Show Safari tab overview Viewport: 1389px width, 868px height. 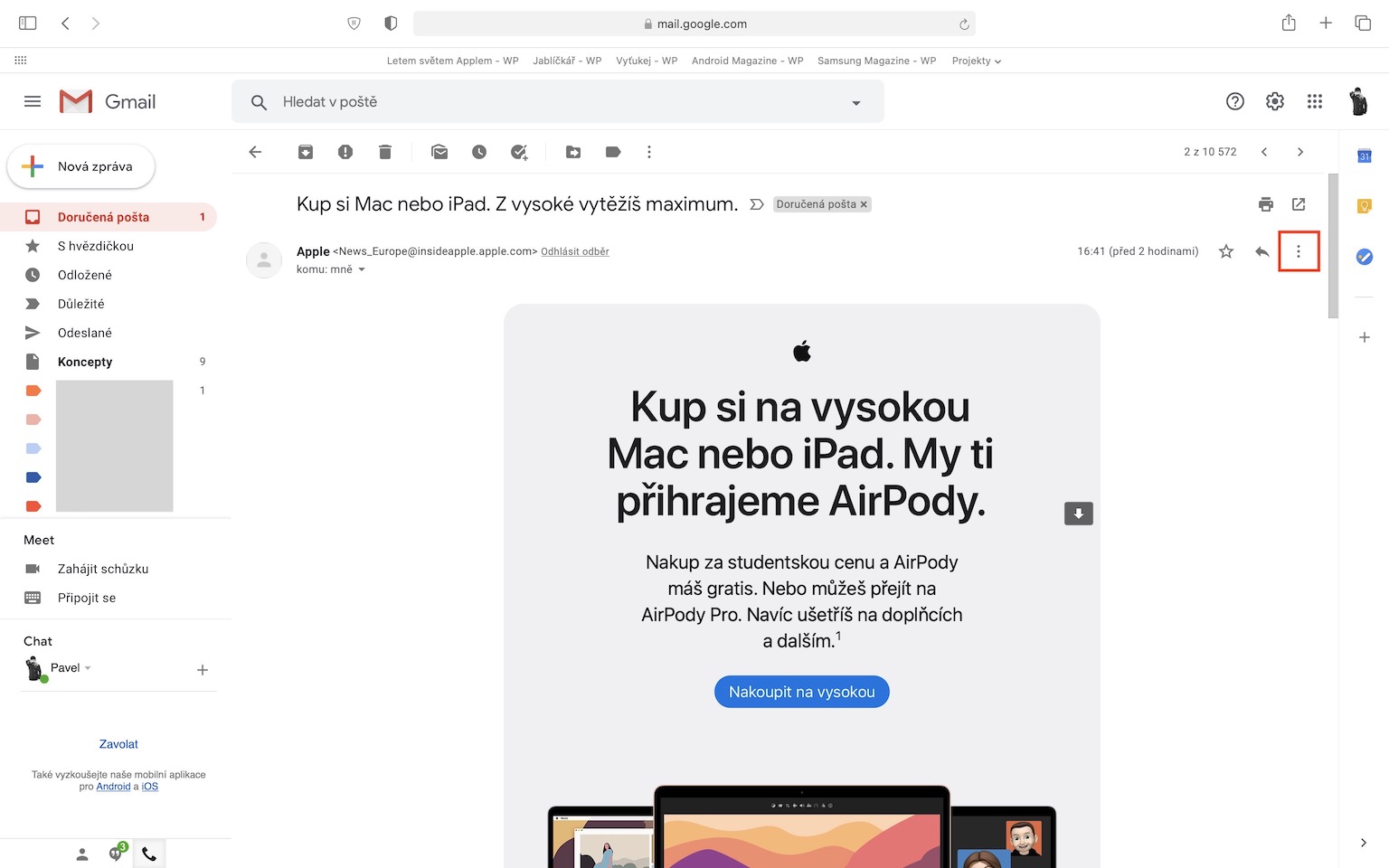point(1363,24)
